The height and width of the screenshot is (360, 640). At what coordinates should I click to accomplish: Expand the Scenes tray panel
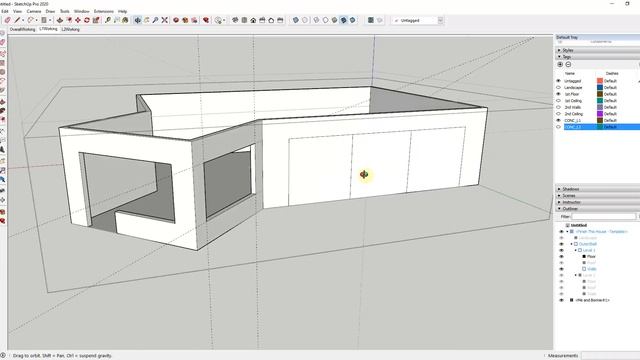click(559, 196)
